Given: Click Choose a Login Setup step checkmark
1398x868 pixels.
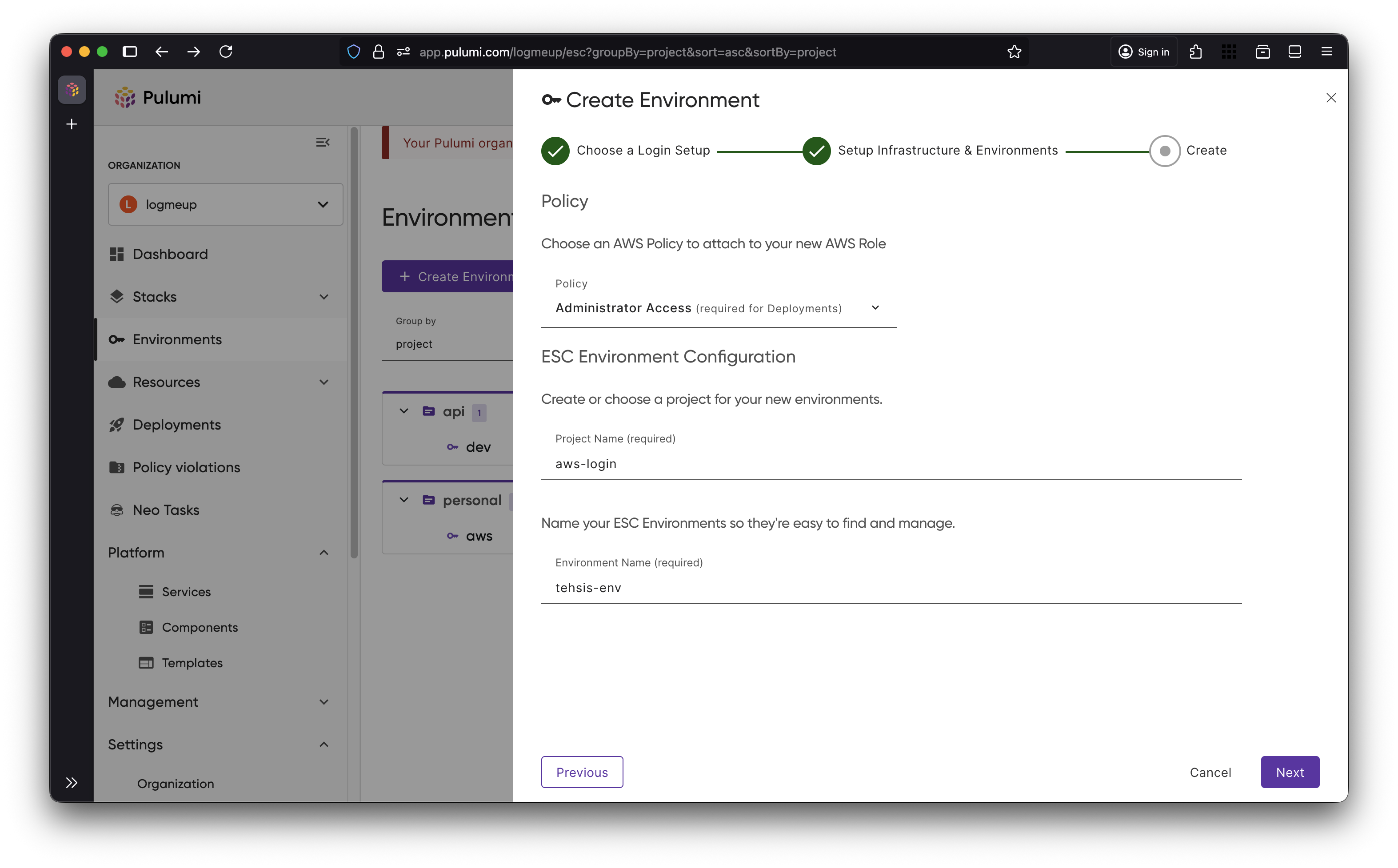Looking at the screenshot, I should [x=555, y=151].
